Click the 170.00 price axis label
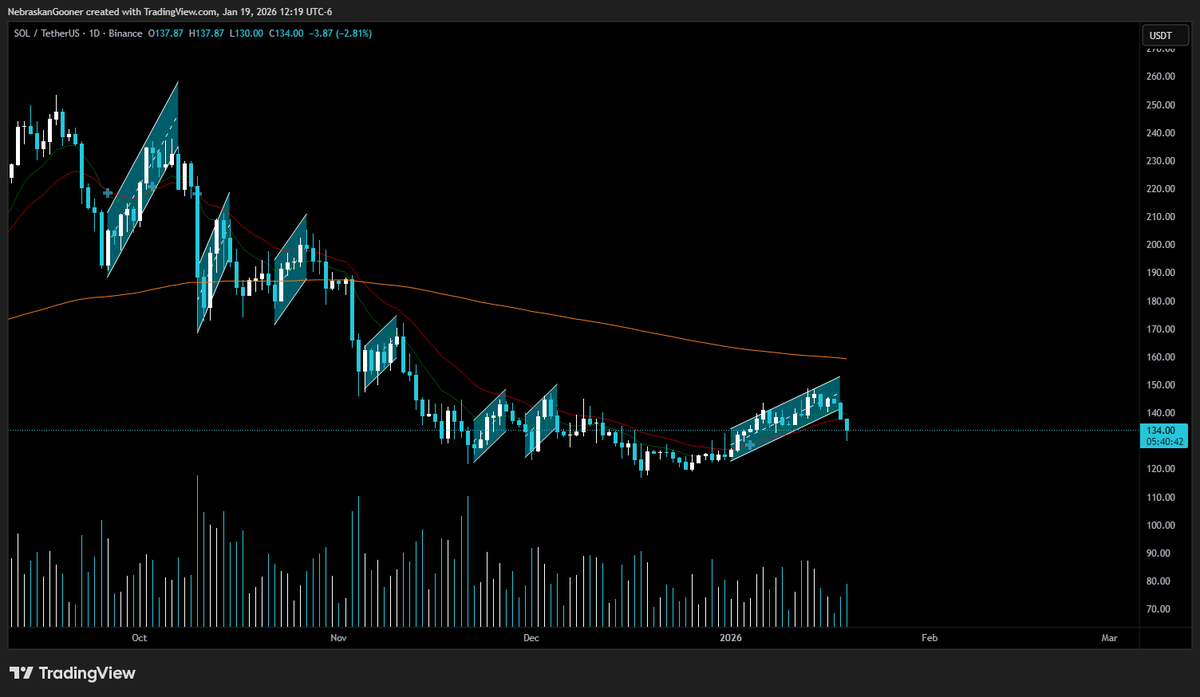This screenshot has width=1200, height=697. (1160, 329)
